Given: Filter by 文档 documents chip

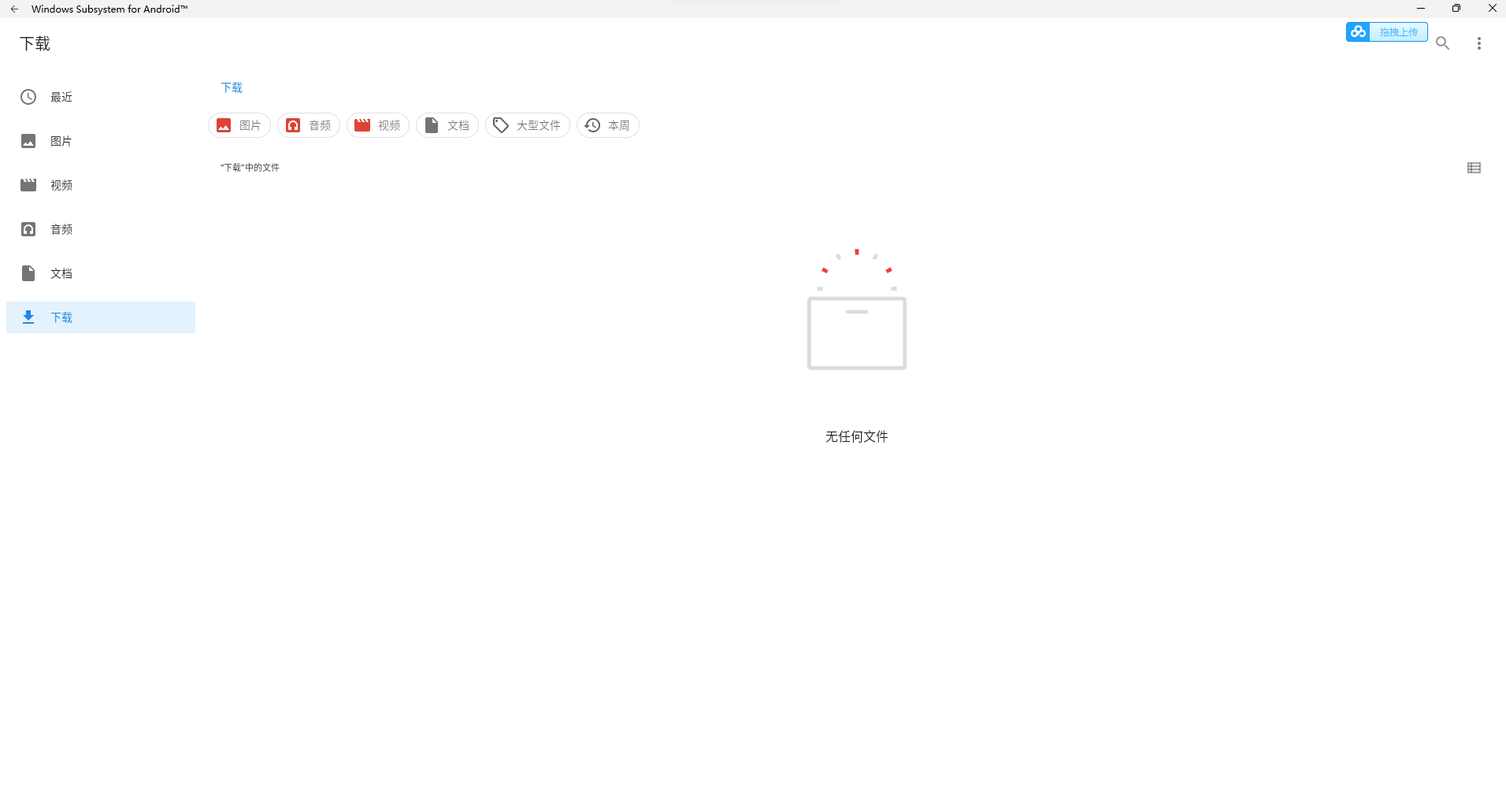Looking at the screenshot, I should coord(447,125).
